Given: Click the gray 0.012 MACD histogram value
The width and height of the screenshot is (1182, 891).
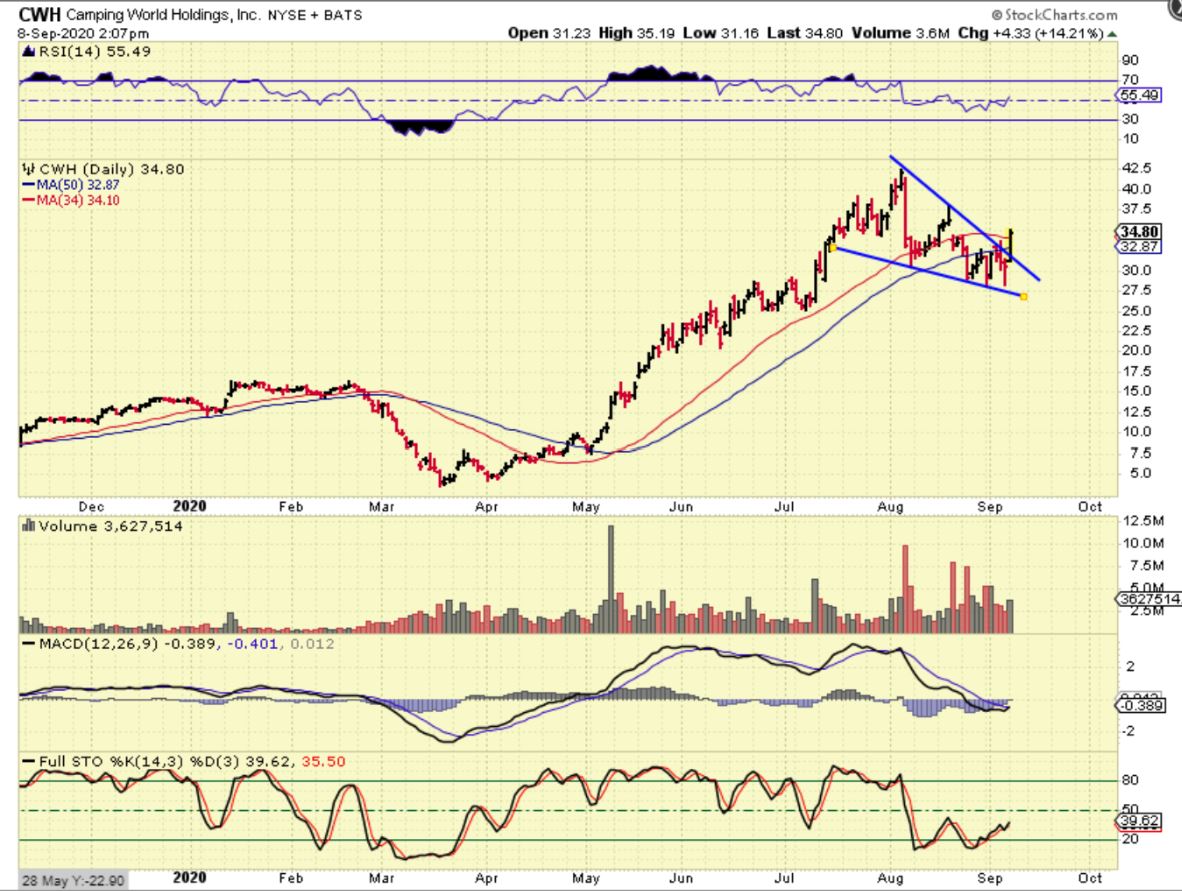Looking at the screenshot, I should 312,644.
